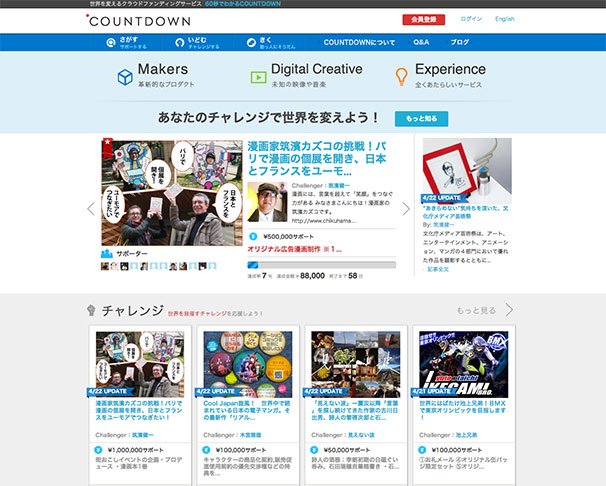
Task: Open the manga project card thumbnail
Action: coord(140,364)
